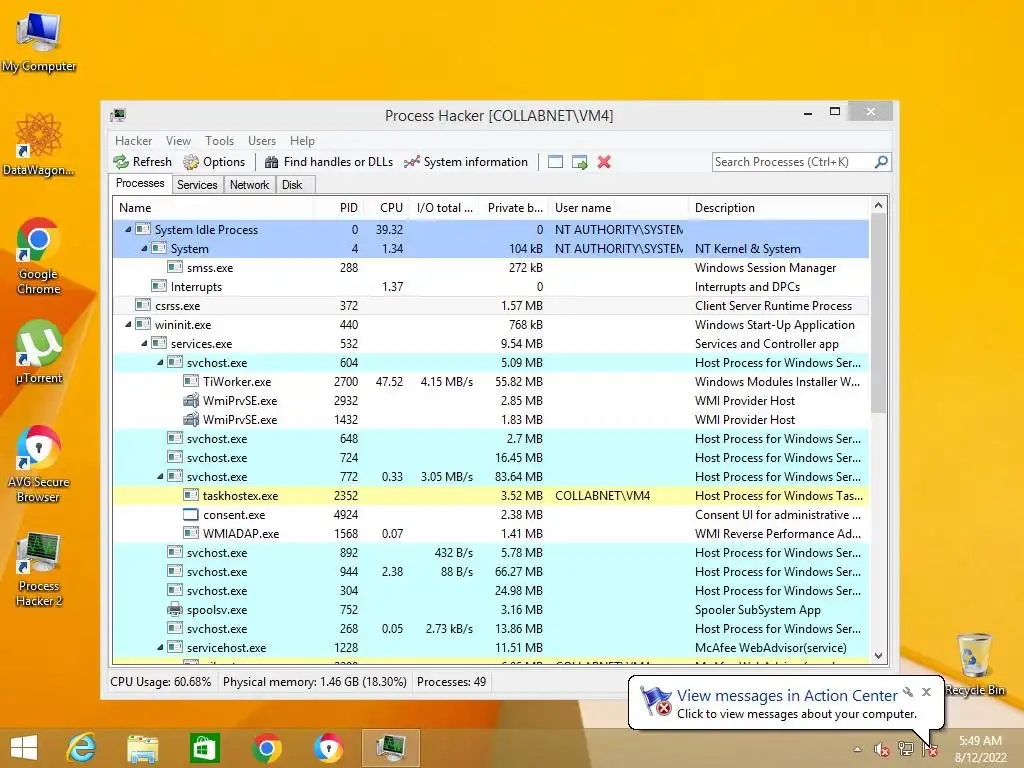This screenshot has height=768, width=1024.
Task: Click the Refresh toolbar icon
Action: point(121,162)
